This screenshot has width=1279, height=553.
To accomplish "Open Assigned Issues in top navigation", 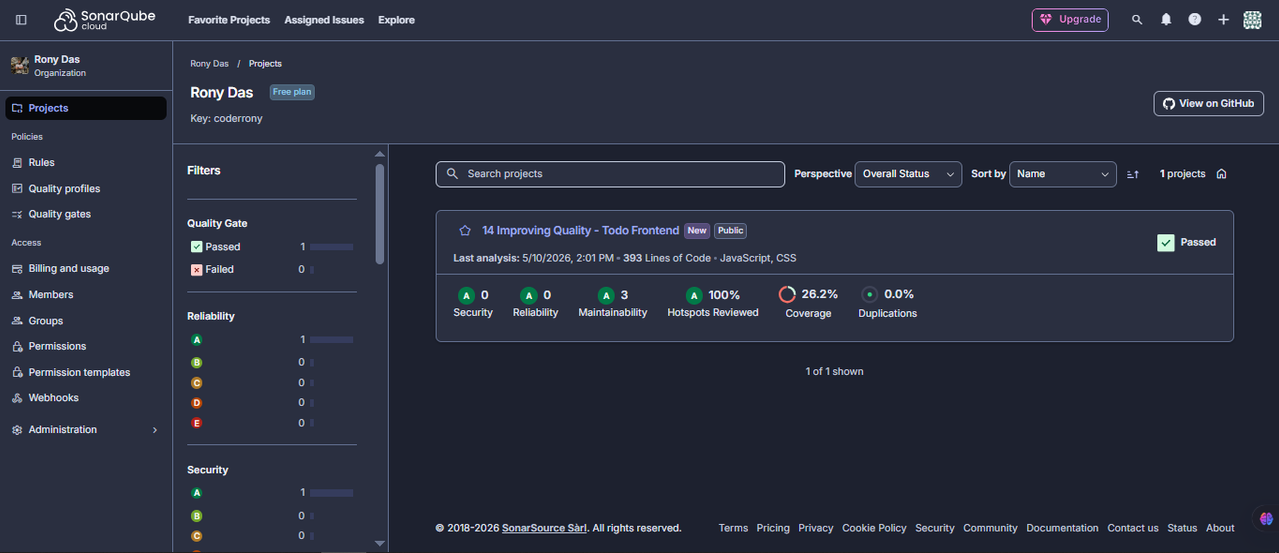I will click(324, 20).
